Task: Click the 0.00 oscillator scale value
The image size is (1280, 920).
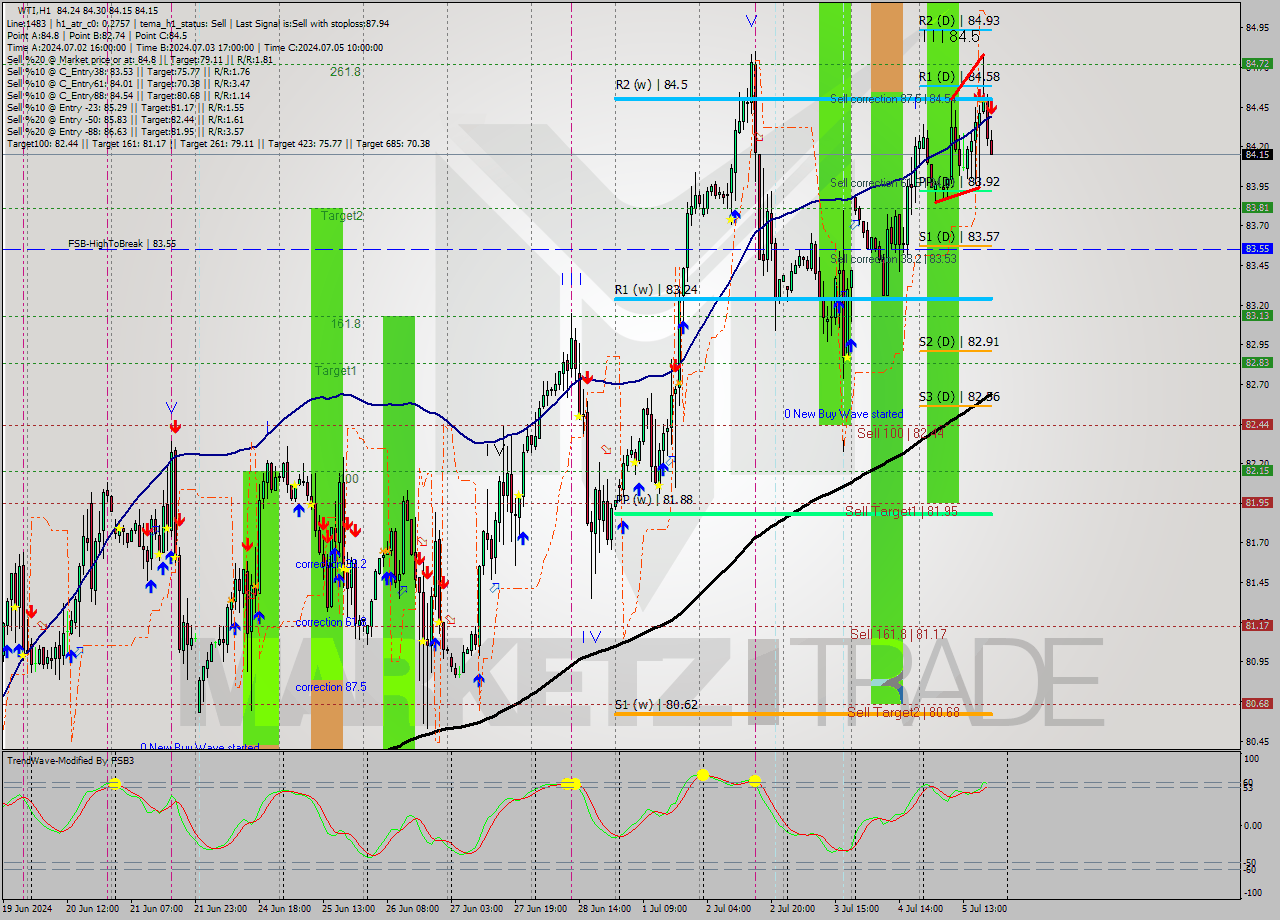Action: pyautogui.click(x=1254, y=826)
